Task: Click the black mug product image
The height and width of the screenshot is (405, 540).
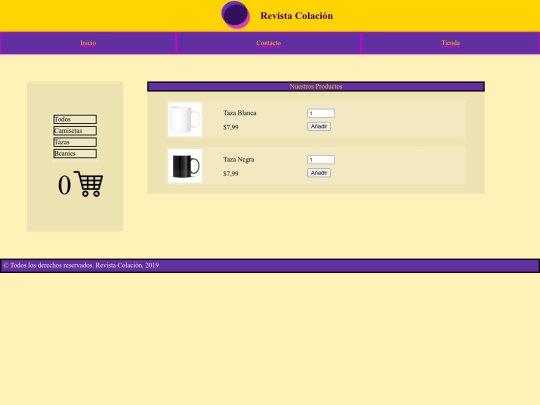Action: pos(185,166)
